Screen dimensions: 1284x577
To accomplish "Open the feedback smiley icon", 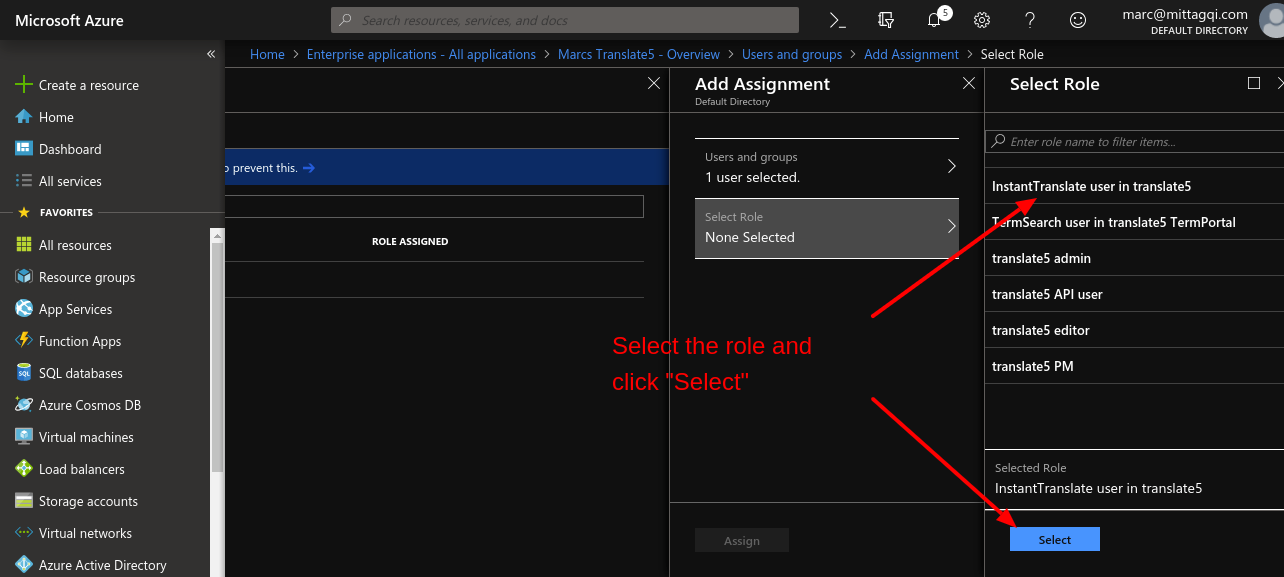I will pyautogui.click(x=1078, y=20).
